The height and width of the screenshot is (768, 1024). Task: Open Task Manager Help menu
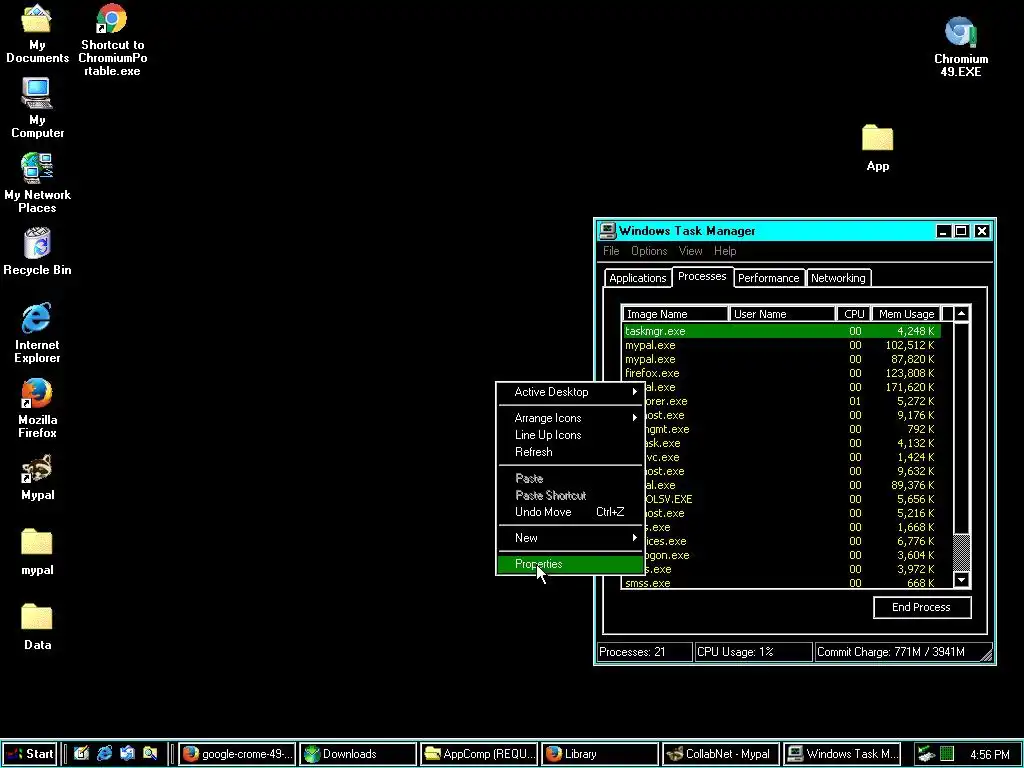[x=725, y=251]
